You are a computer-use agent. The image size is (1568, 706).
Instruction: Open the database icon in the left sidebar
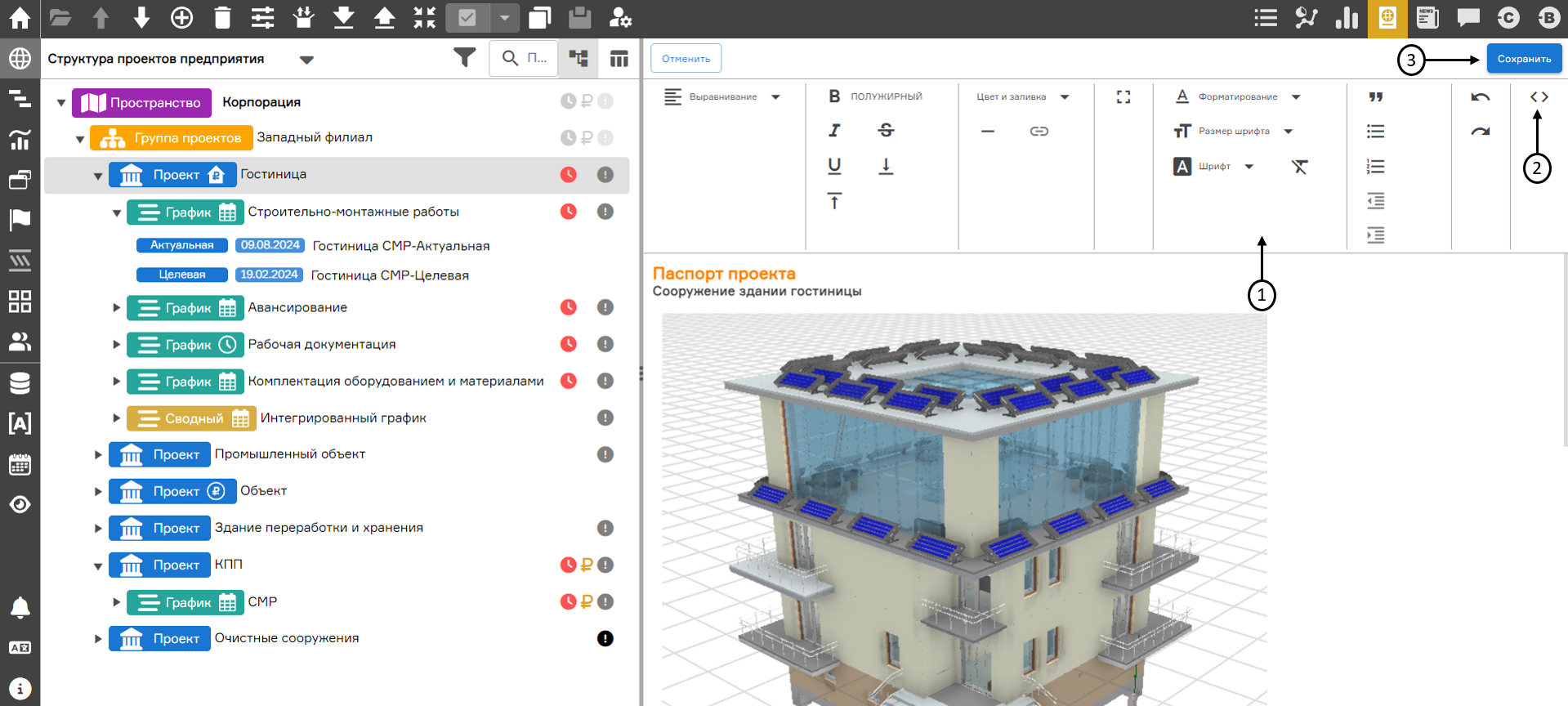(x=20, y=382)
